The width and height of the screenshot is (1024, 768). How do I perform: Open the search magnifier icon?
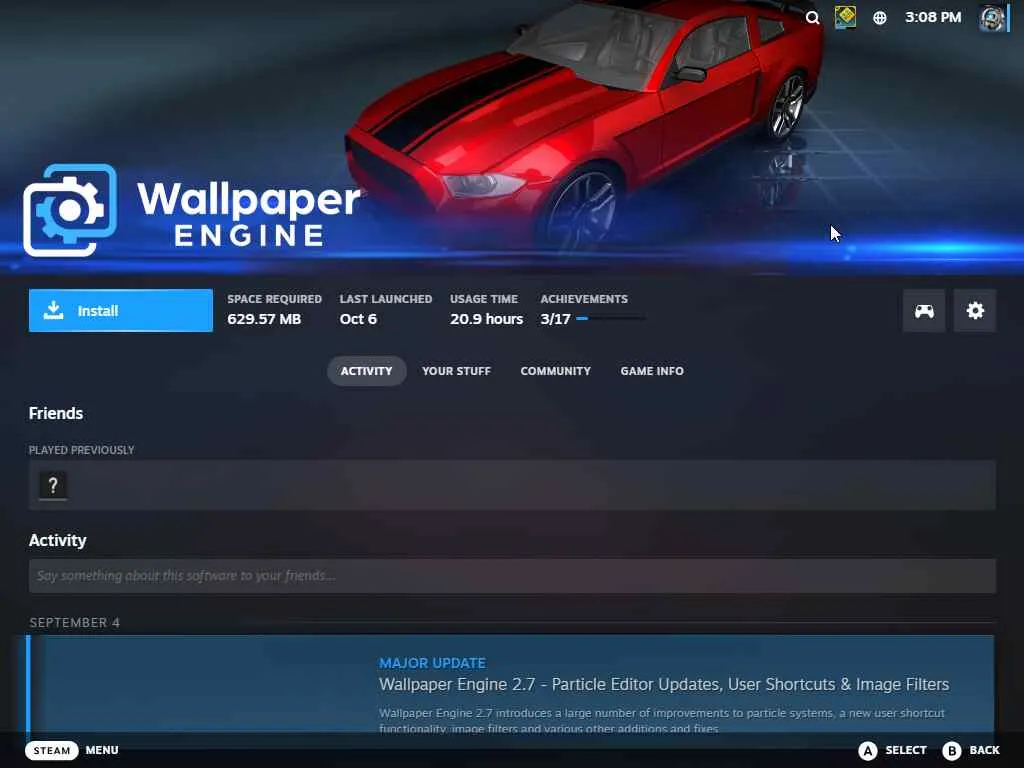pyautogui.click(x=812, y=18)
